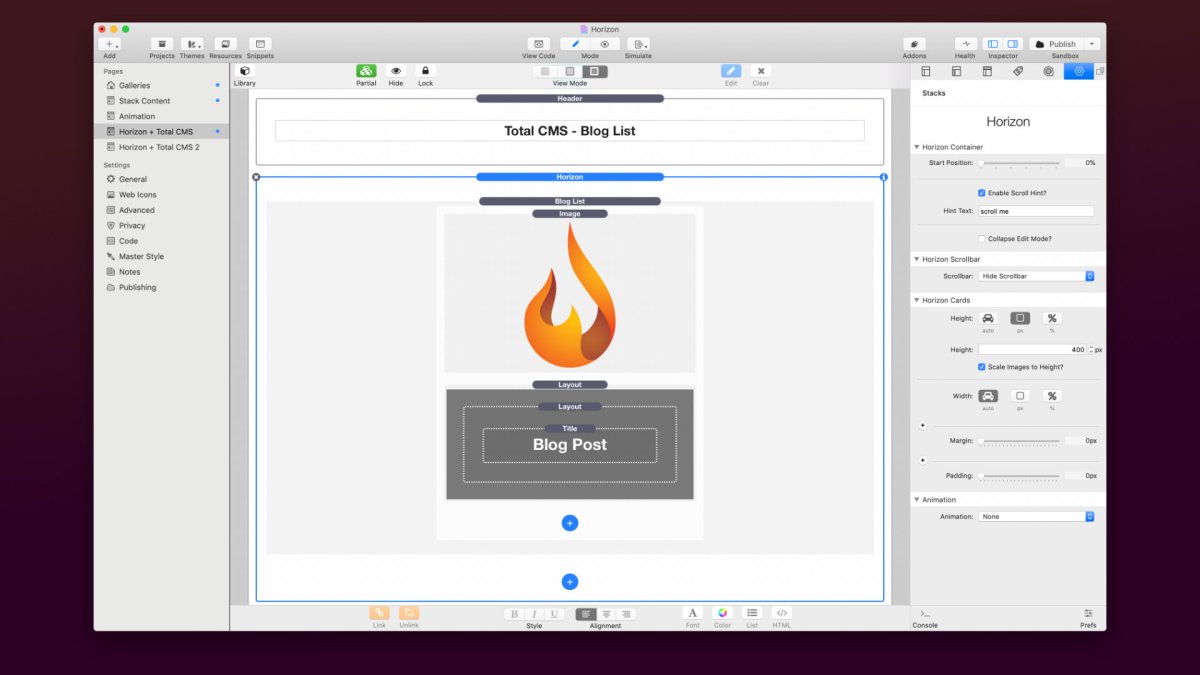The image size is (1200, 675).
Task: Open the Addons manager
Action: point(914,44)
